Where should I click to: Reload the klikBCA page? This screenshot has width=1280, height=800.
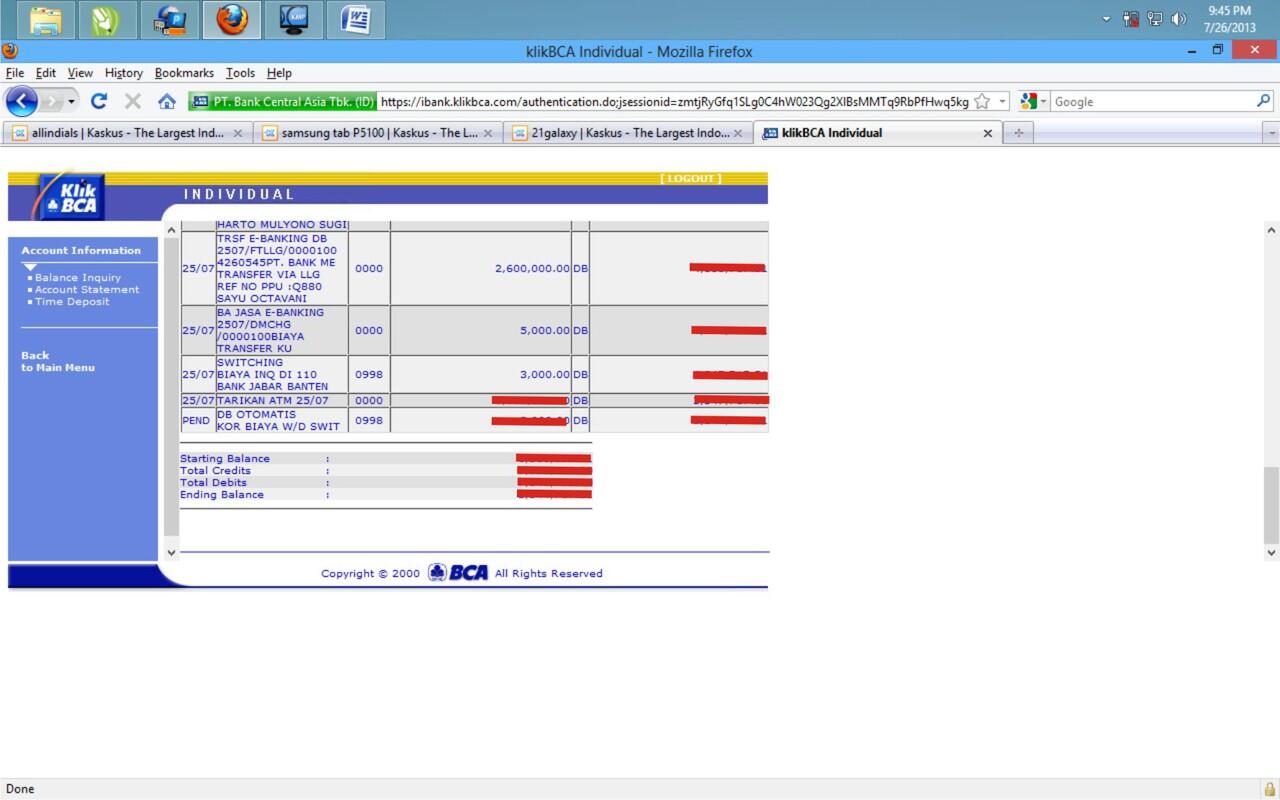(x=98, y=101)
